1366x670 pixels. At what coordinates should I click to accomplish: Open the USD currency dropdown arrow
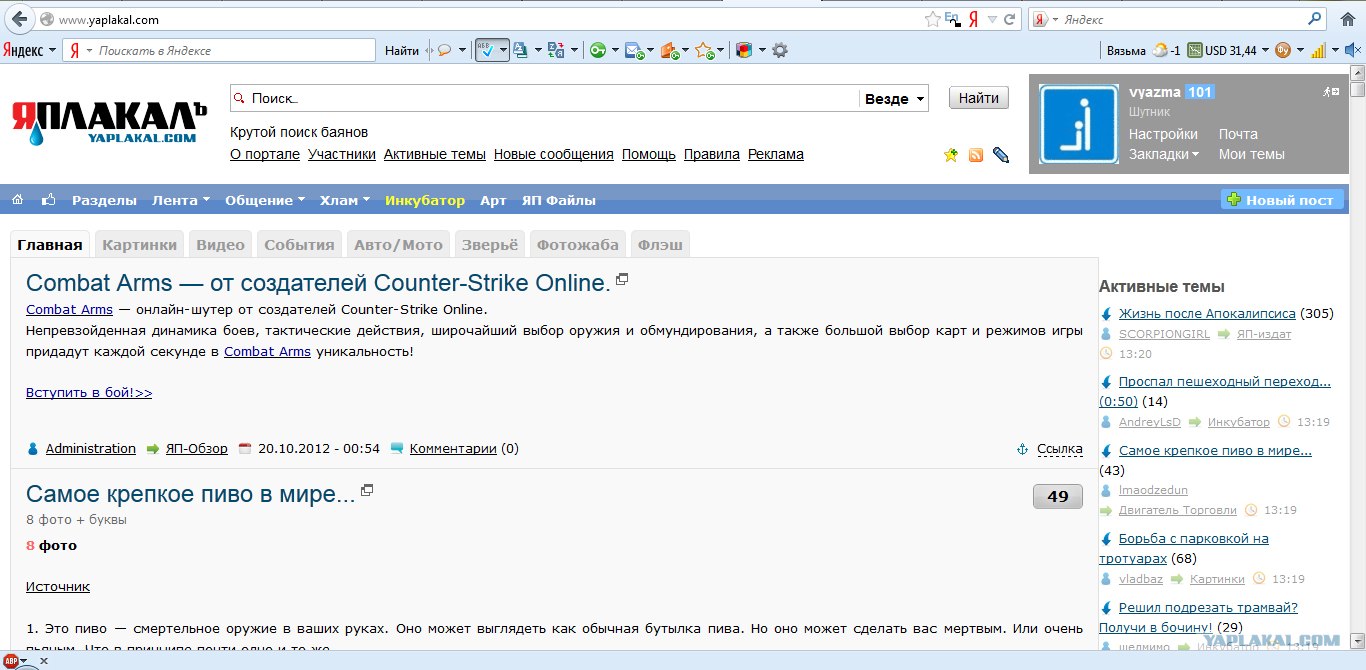1265,50
